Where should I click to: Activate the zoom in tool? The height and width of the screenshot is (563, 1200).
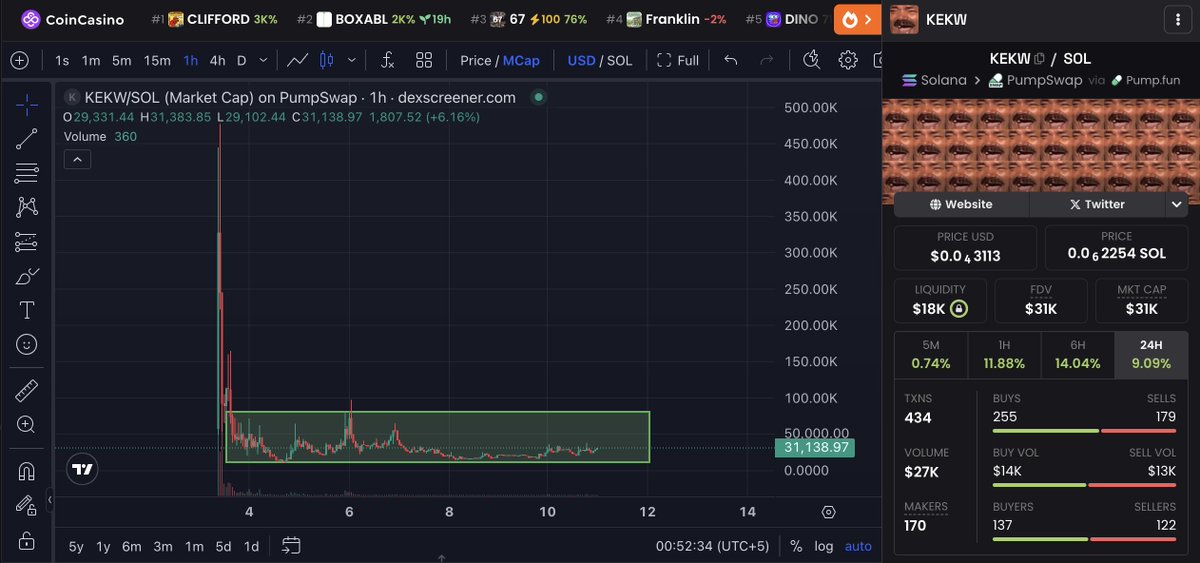pos(27,424)
